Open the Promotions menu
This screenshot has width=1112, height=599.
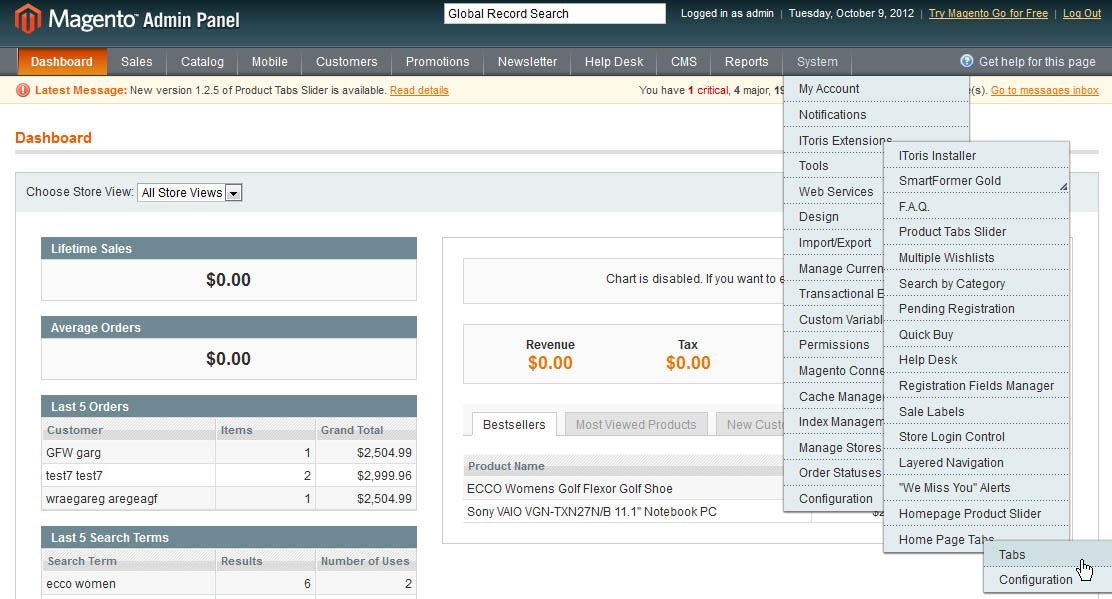[438, 62]
